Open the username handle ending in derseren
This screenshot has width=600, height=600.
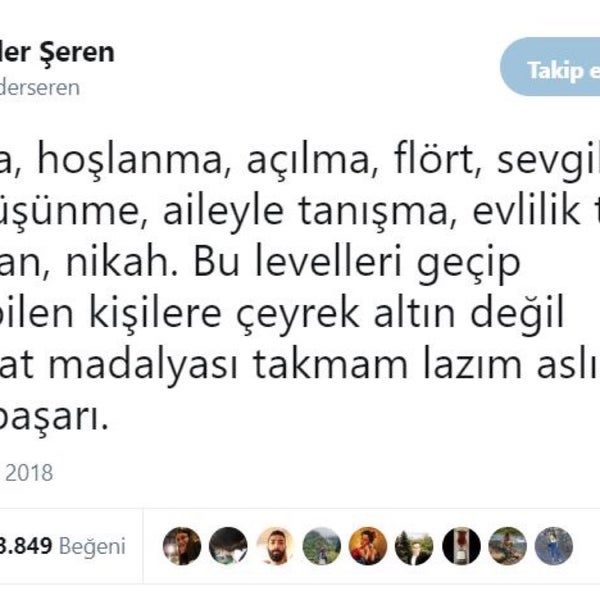39,87
